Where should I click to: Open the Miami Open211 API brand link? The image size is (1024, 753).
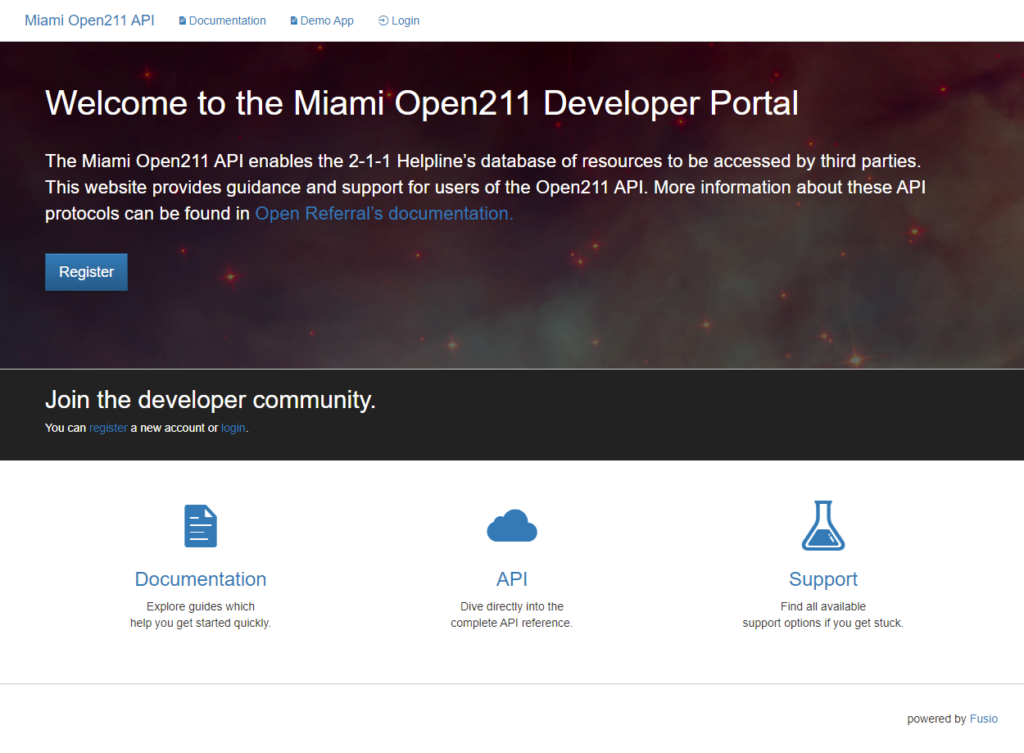[89, 20]
